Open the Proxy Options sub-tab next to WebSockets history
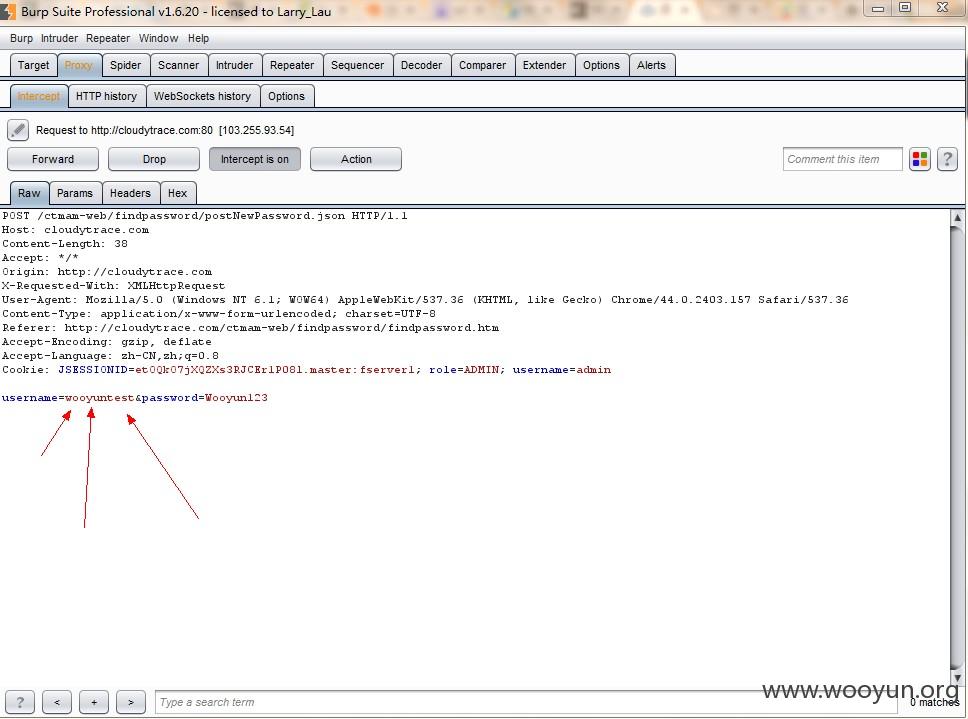 (x=286, y=96)
